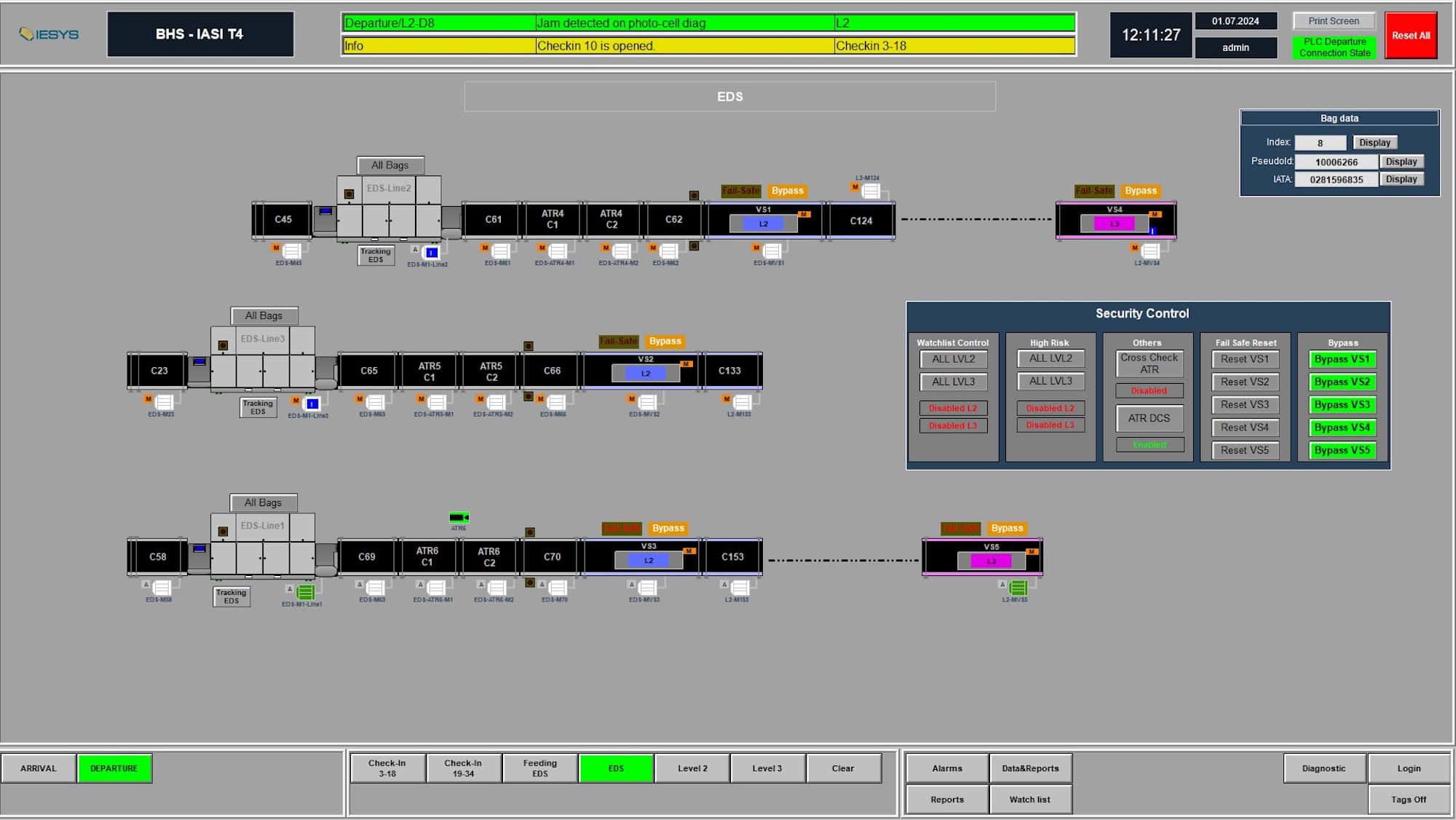Toggle Bypass VS4 in Security Control

coord(1342,427)
